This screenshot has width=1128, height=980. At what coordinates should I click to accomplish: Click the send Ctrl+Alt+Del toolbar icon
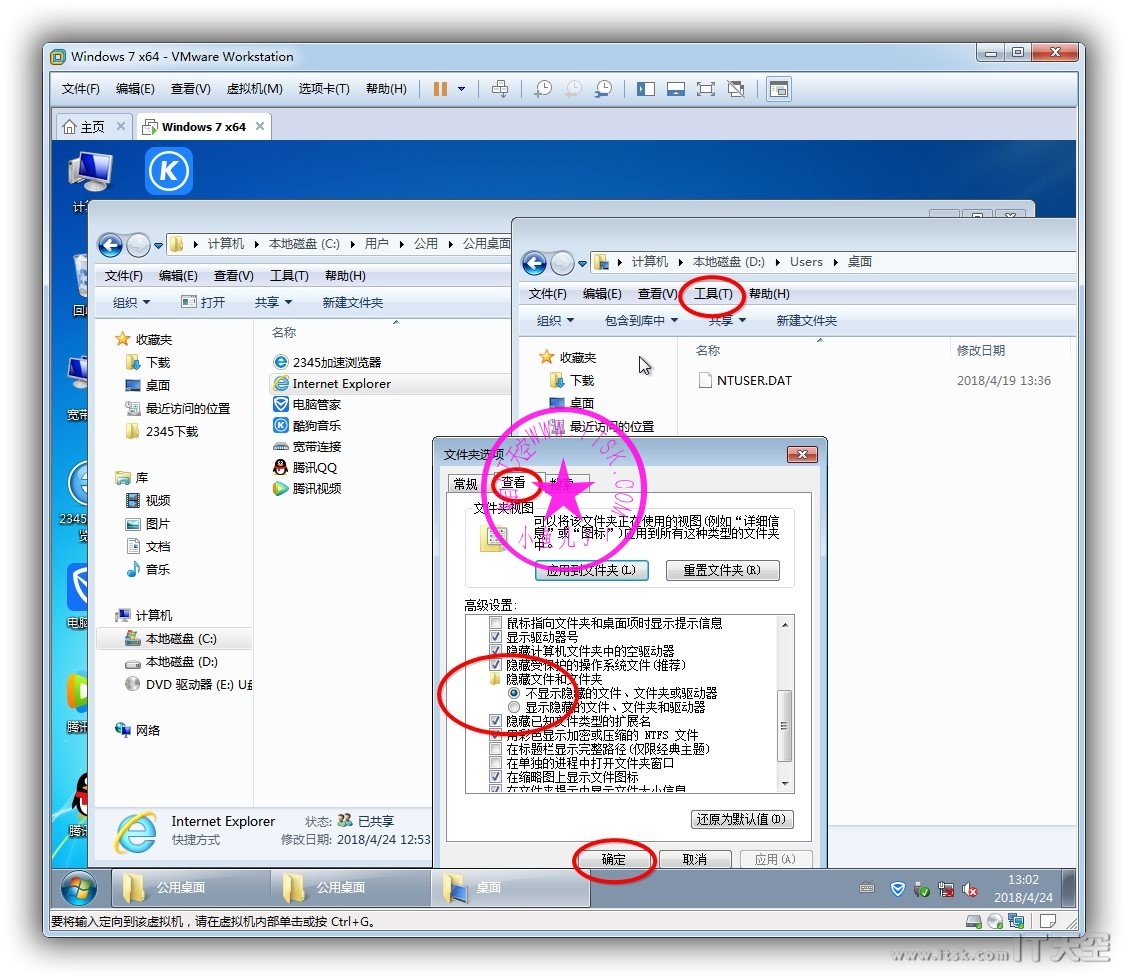pyautogui.click(x=500, y=89)
